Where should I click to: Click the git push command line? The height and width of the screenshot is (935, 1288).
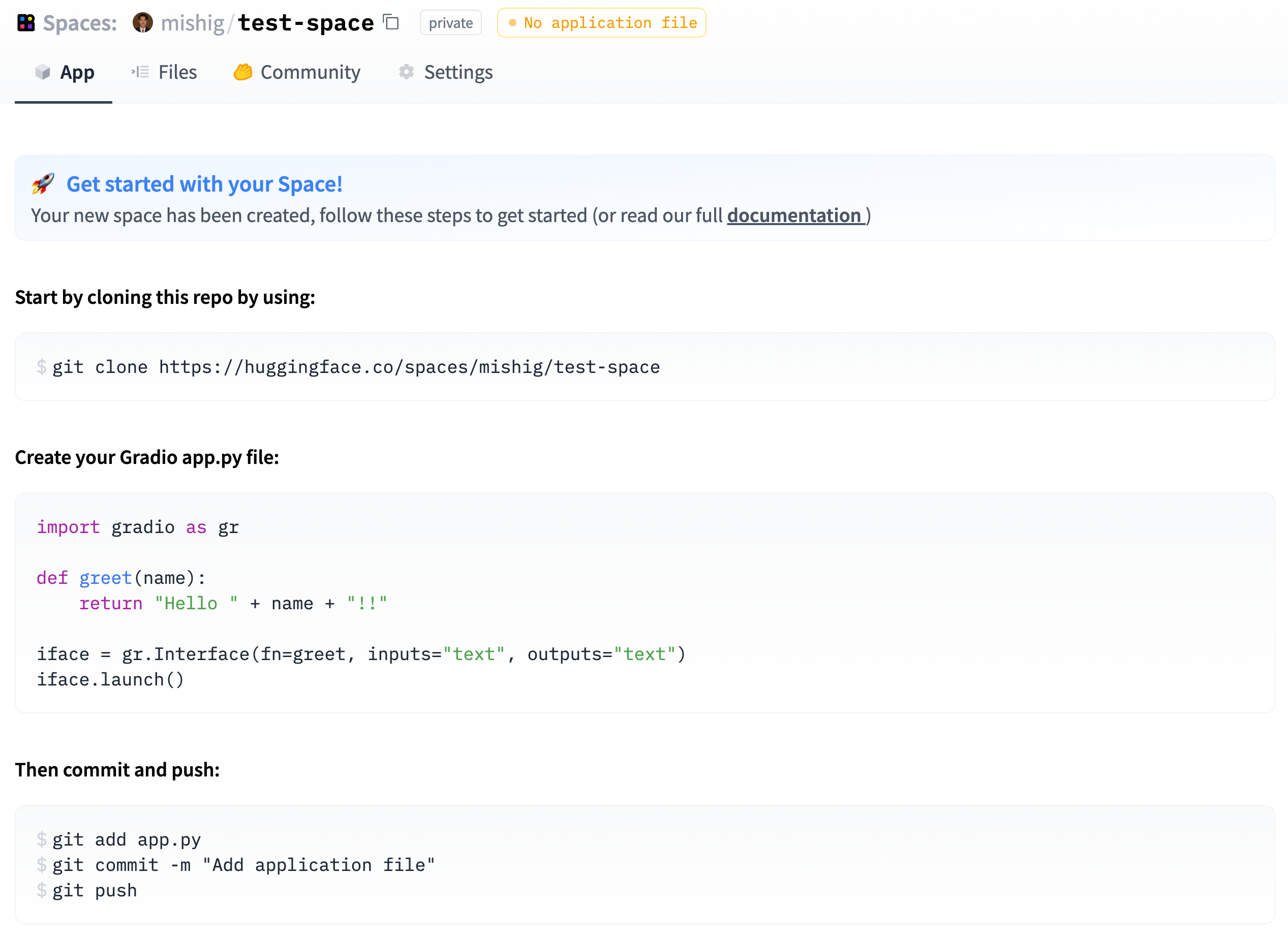coord(95,890)
